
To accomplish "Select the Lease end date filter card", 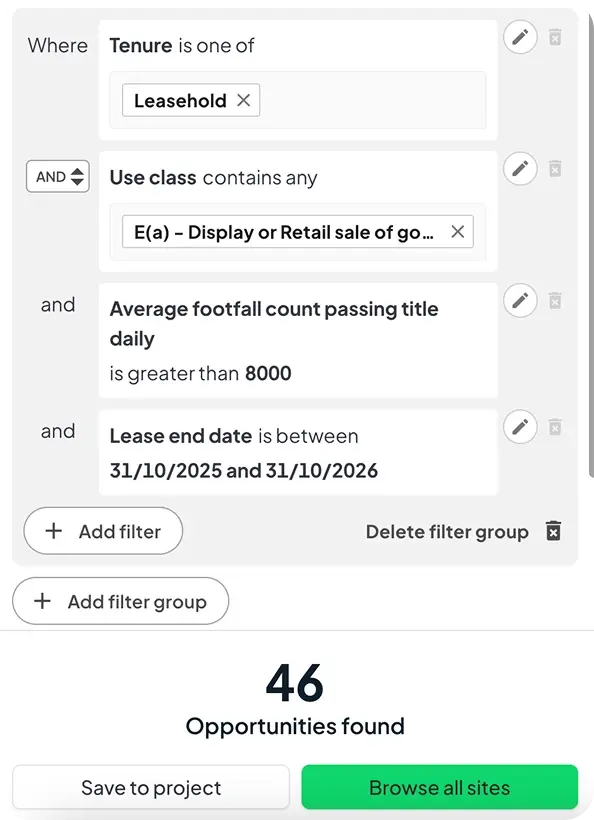I will click(297, 451).
